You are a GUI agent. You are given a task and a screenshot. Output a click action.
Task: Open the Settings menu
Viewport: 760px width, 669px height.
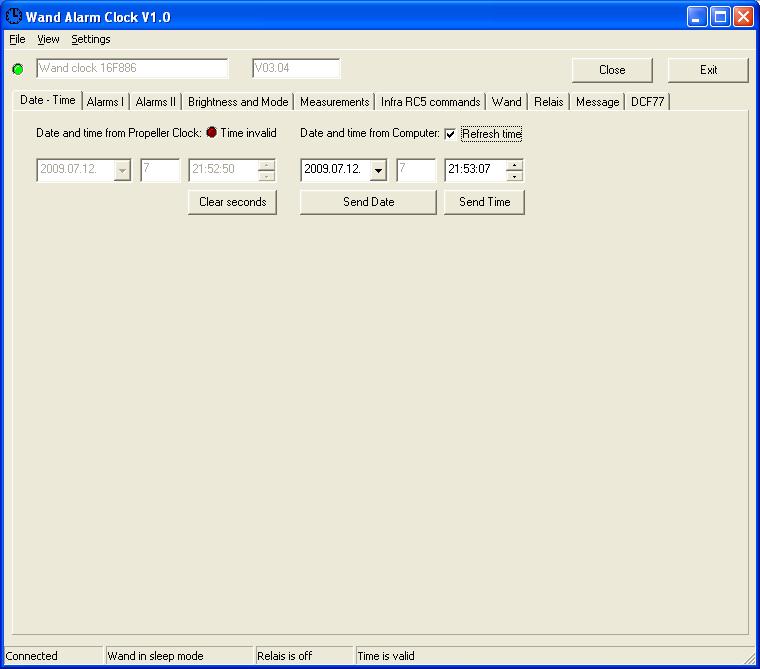click(x=91, y=39)
